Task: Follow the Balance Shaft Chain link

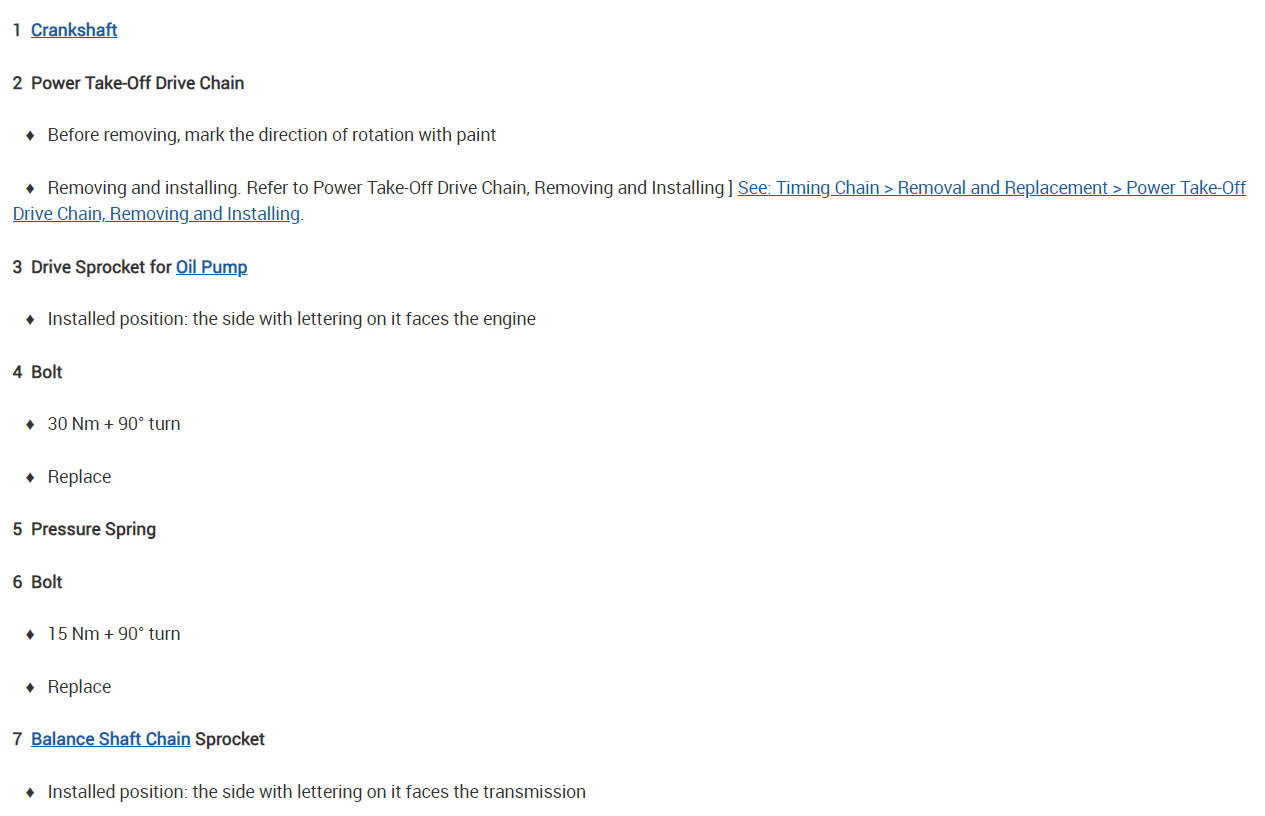Action: click(110, 739)
